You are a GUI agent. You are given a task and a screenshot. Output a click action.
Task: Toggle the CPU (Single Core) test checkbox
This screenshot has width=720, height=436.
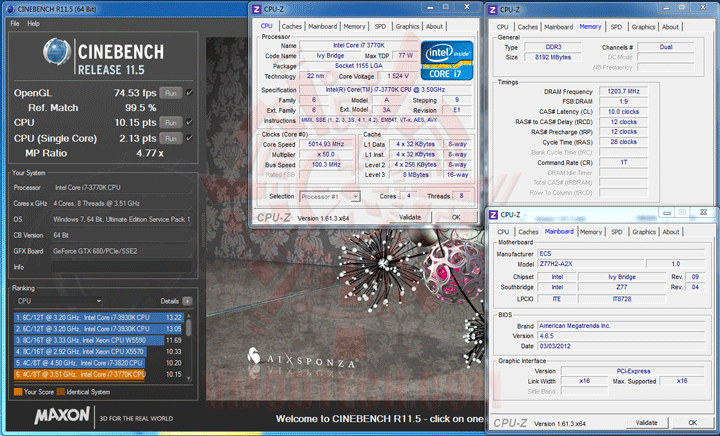(189, 138)
